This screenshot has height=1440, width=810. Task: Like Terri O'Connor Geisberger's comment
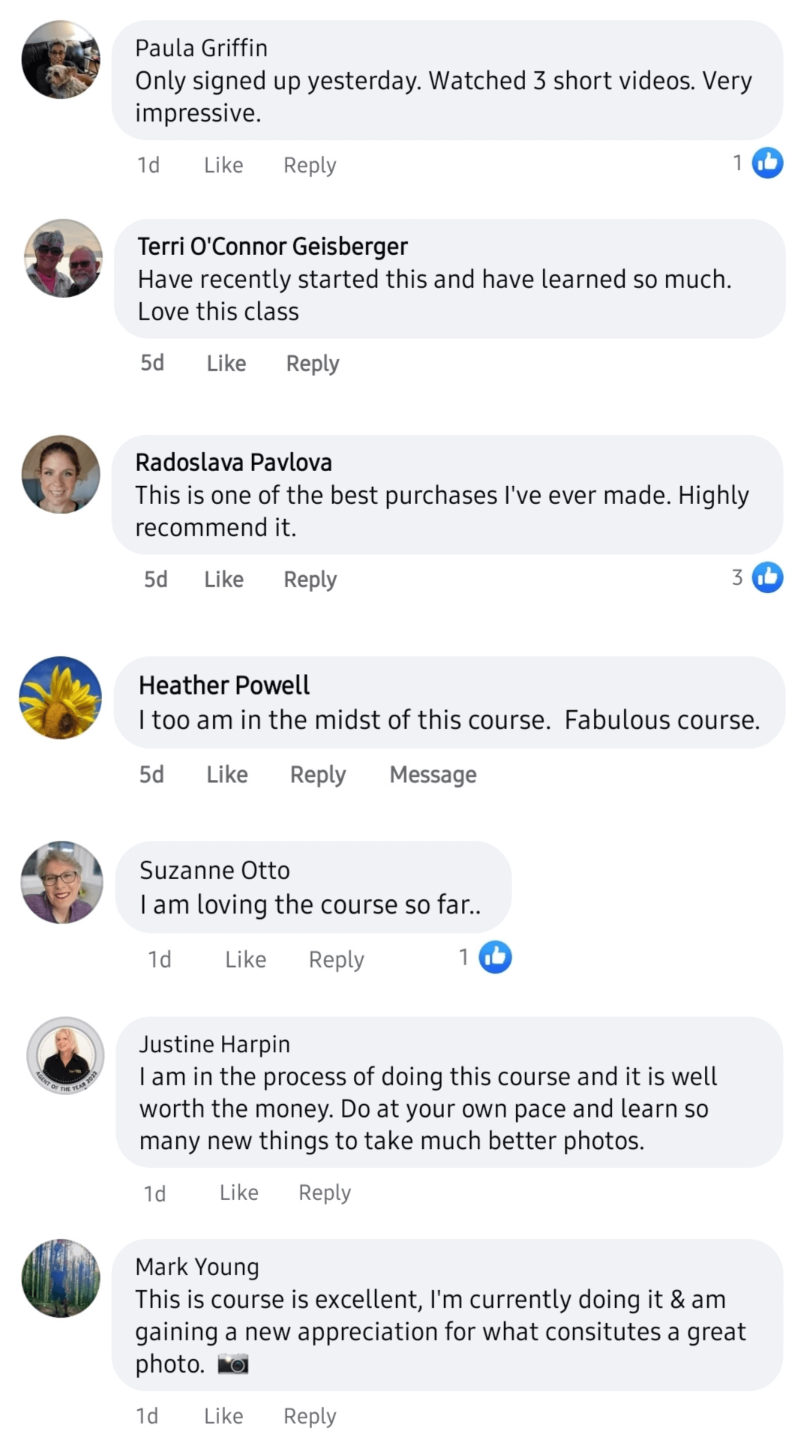point(226,364)
